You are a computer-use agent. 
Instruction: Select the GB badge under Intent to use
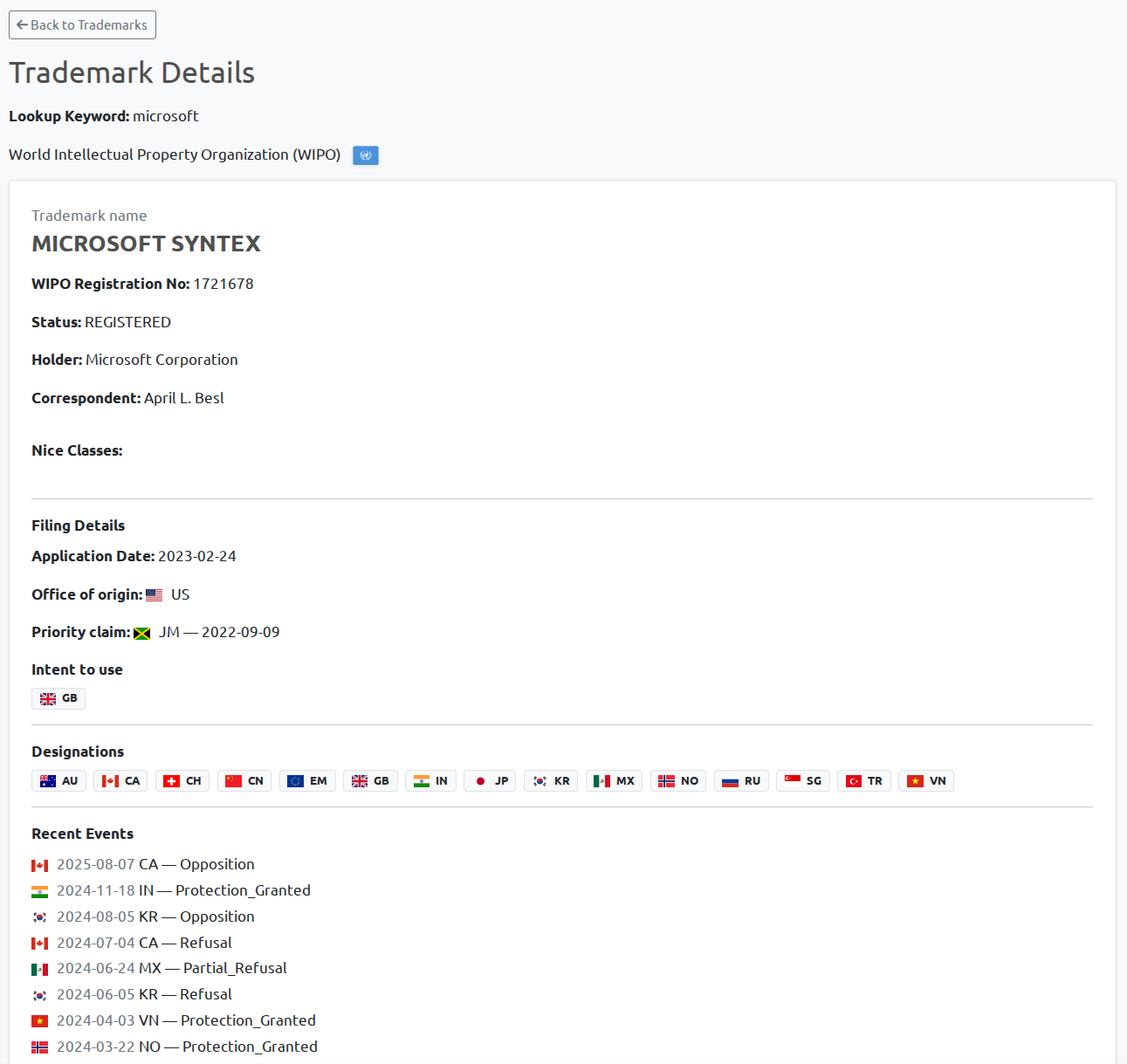(58, 698)
